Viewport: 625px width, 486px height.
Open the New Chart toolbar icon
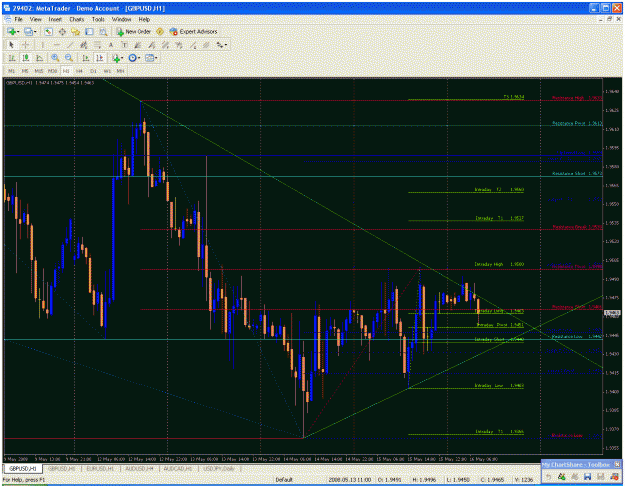tap(11, 31)
